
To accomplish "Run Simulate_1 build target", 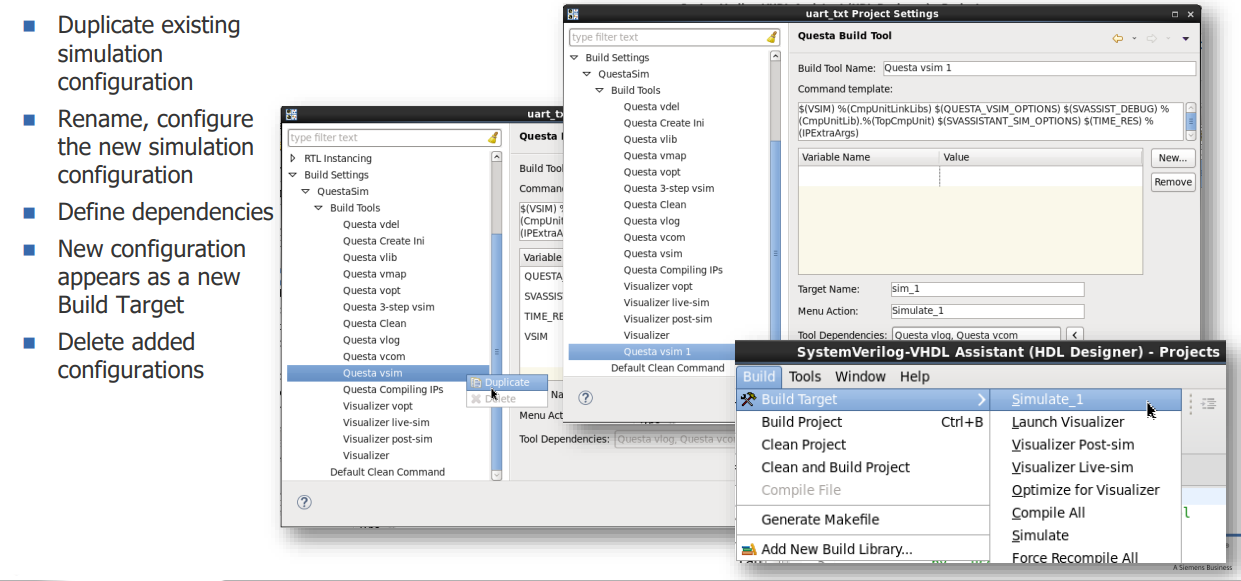I will pyautogui.click(x=1085, y=399).
